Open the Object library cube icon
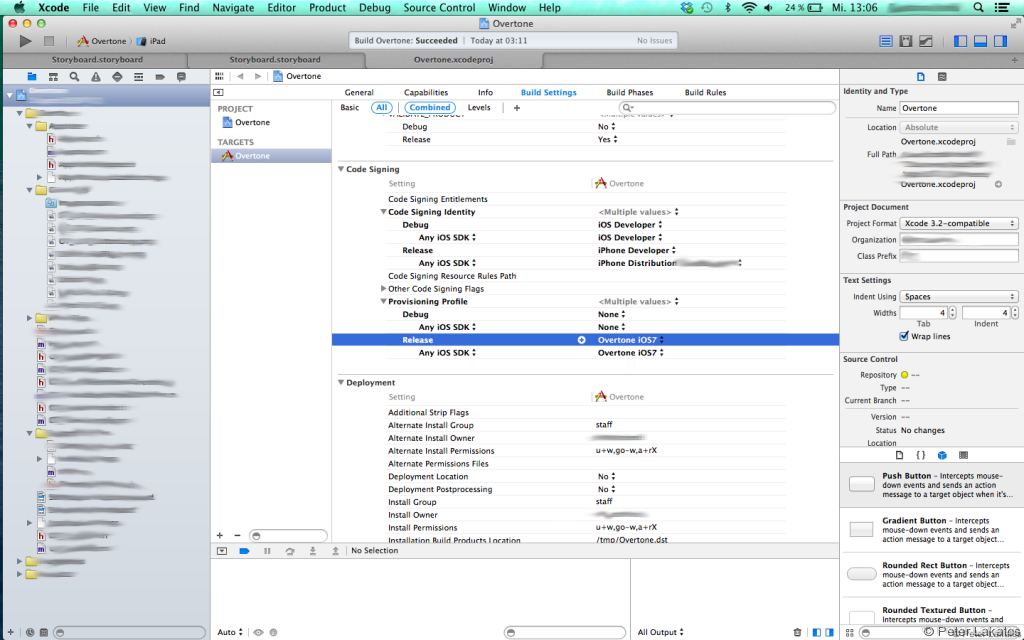 [942, 455]
